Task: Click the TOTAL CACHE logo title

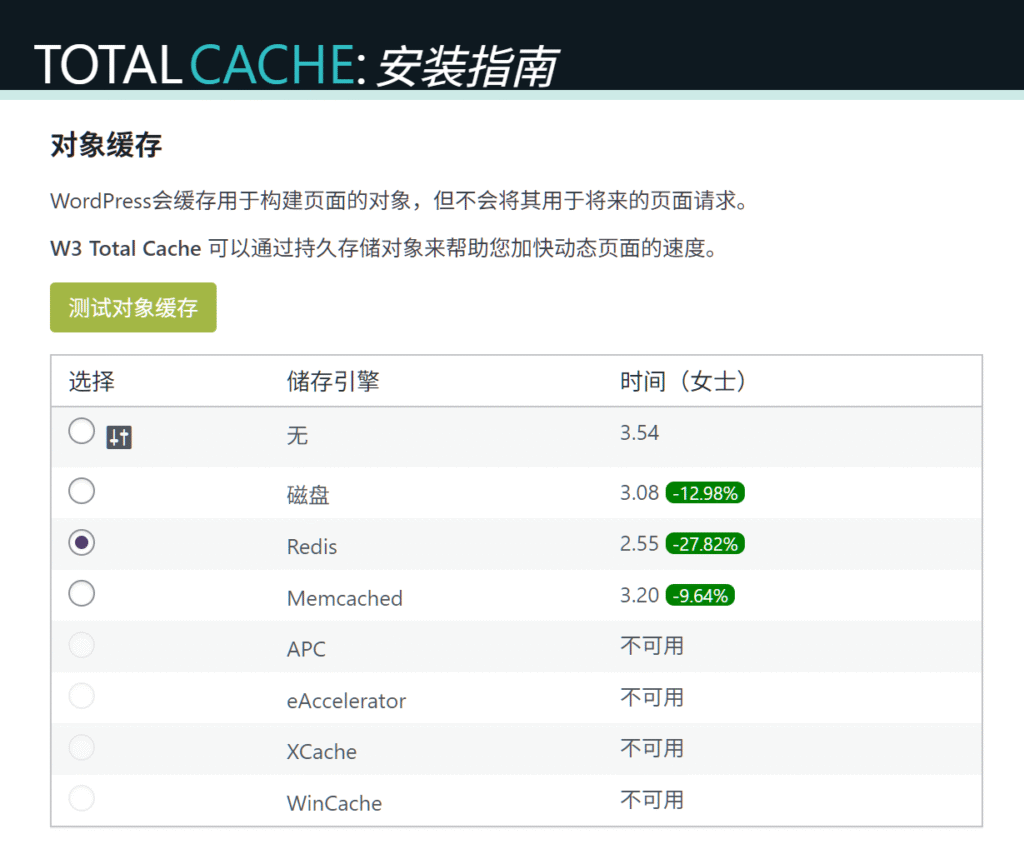Action: click(x=195, y=65)
